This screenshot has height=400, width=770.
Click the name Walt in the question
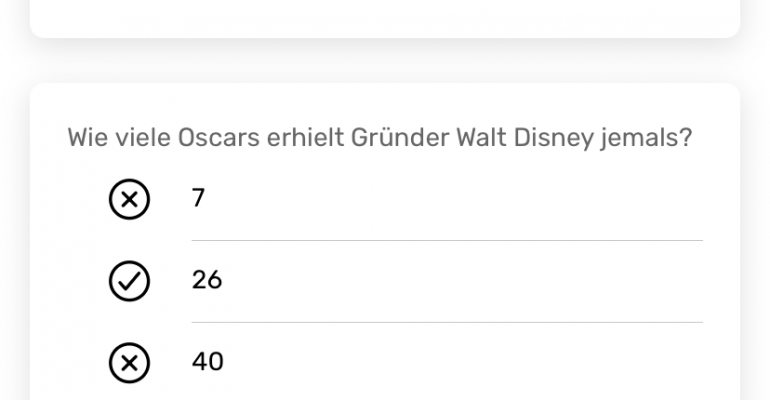tap(481, 137)
